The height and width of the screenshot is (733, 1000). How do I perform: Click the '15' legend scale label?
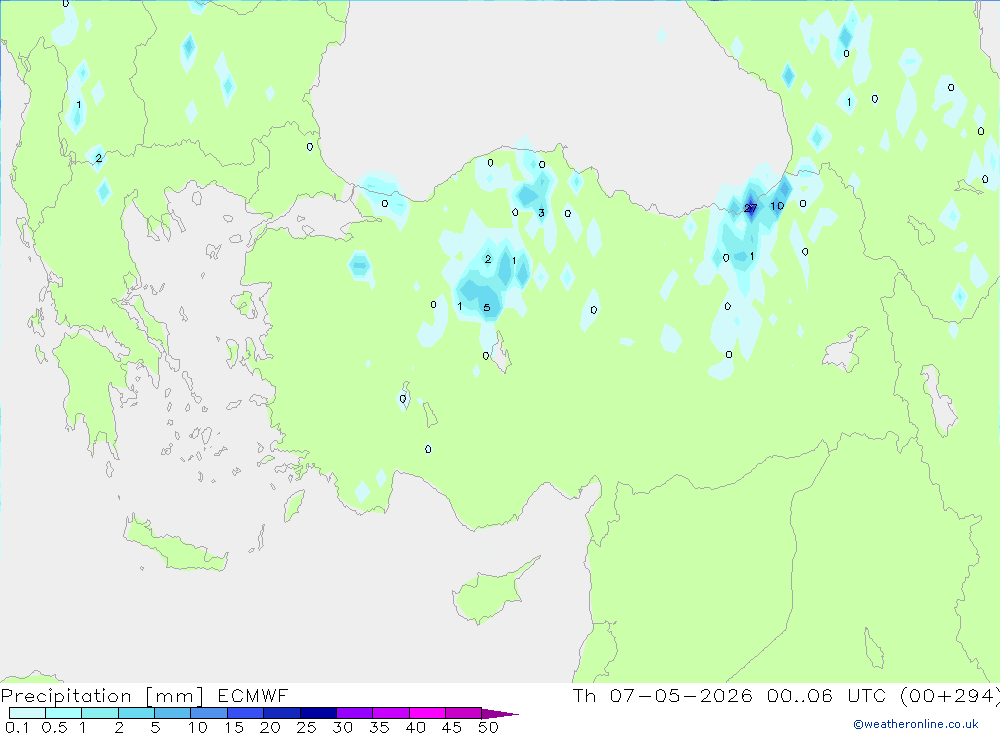233,727
